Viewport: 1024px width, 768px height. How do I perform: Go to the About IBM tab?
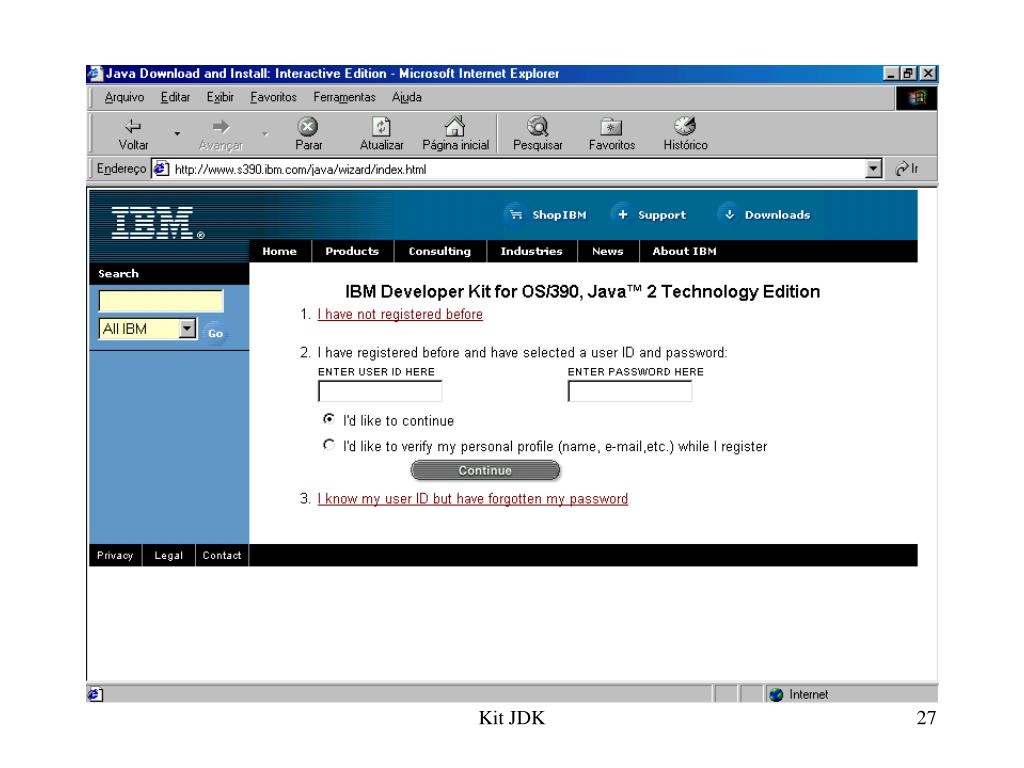(684, 251)
